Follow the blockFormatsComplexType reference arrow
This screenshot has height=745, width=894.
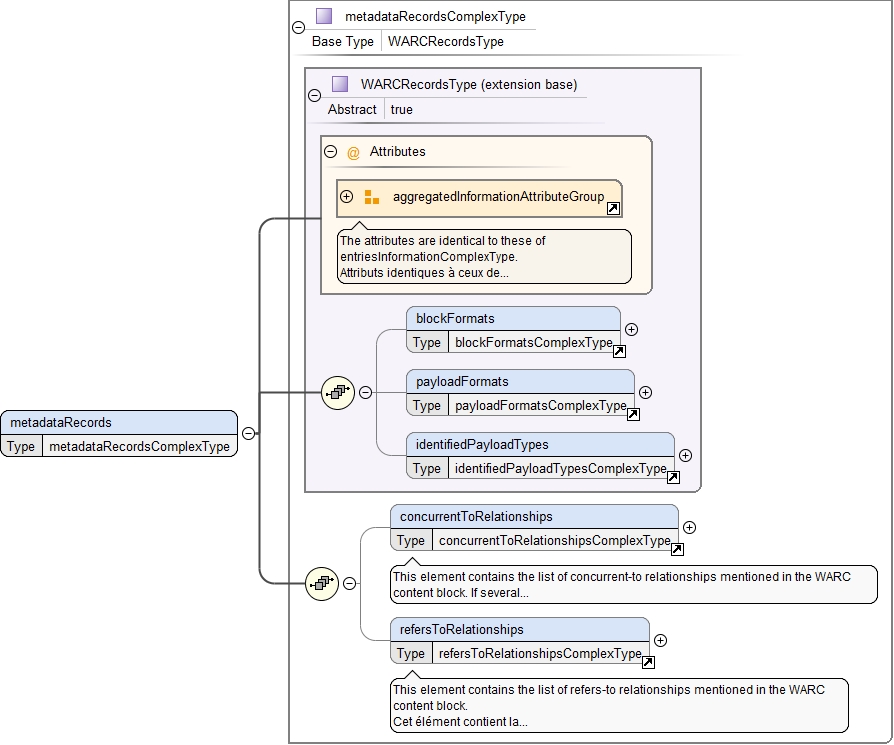click(x=619, y=351)
